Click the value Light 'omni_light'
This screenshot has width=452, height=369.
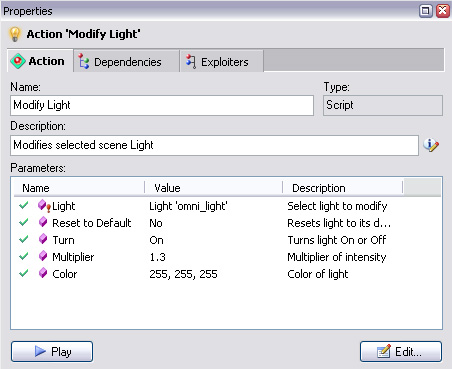tap(188, 206)
